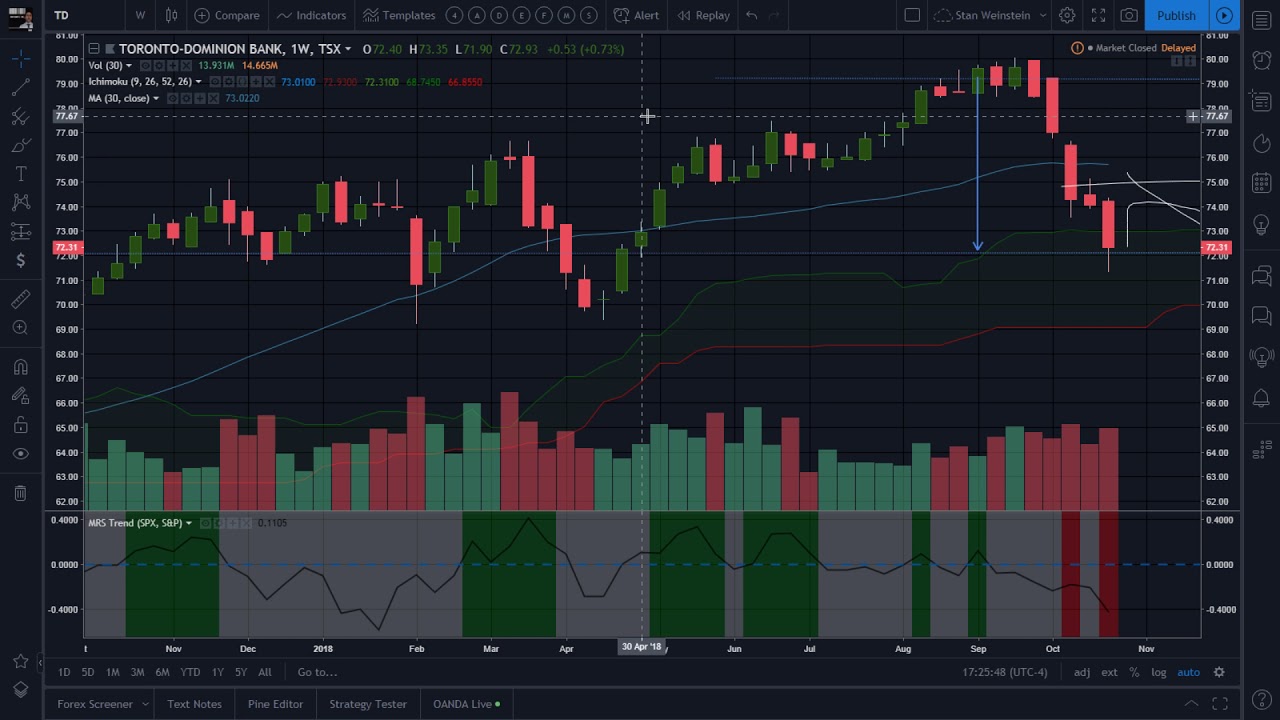The width and height of the screenshot is (1280, 720).
Task: Open the pattern drawing tools
Action: 20,203
